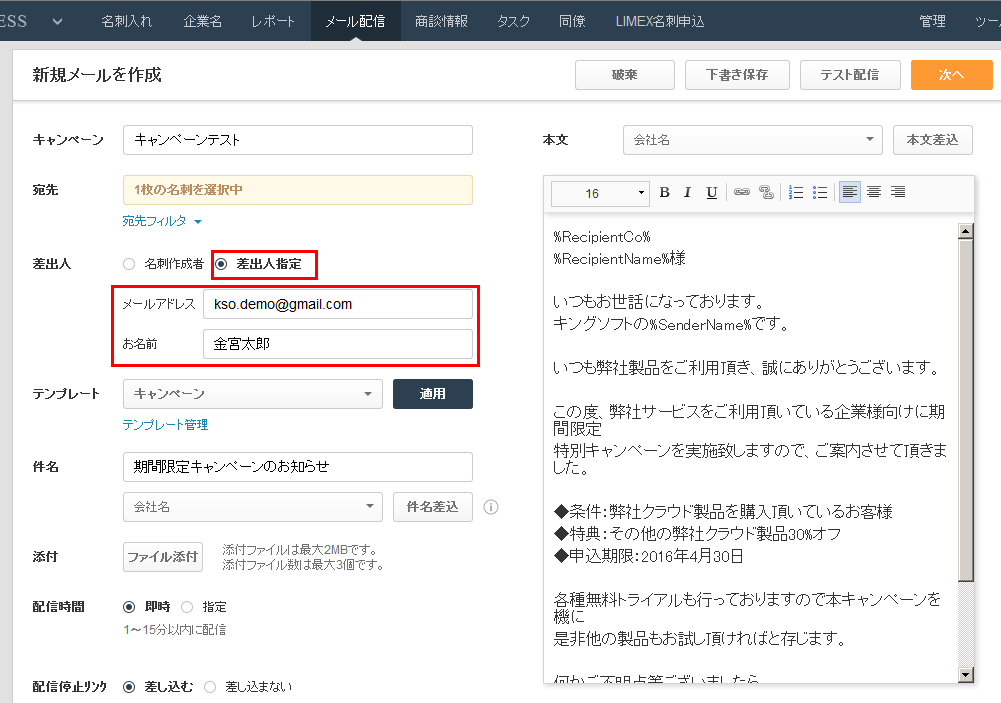1001x703 pixels.
Task: Insert a numbered list
Action: coord(797,193)
